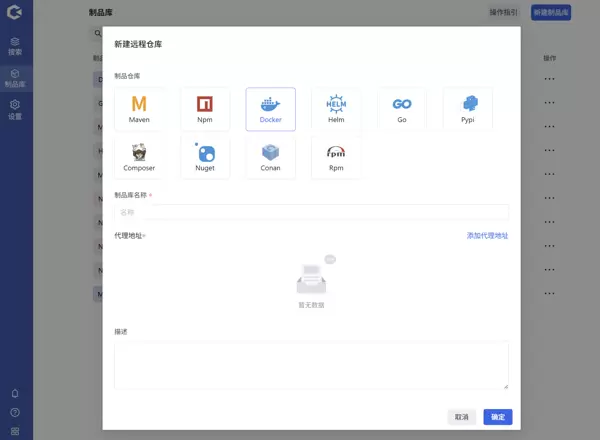Choose the Conan repository type
The height and width of the screenshot is (440, 600).
[270, 157]
